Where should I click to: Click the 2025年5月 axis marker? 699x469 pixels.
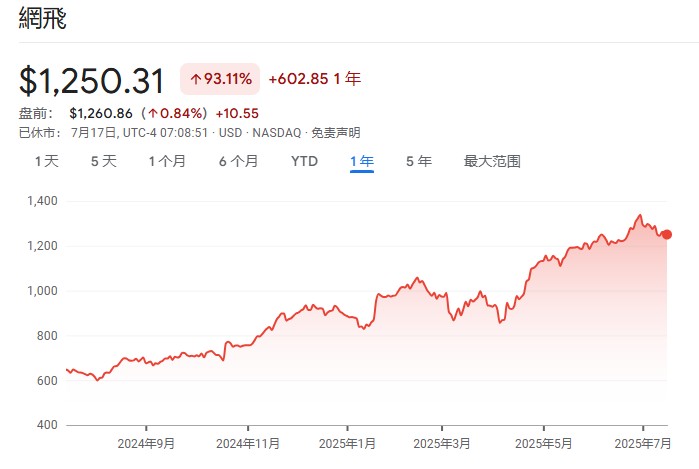tap(543, 444)
